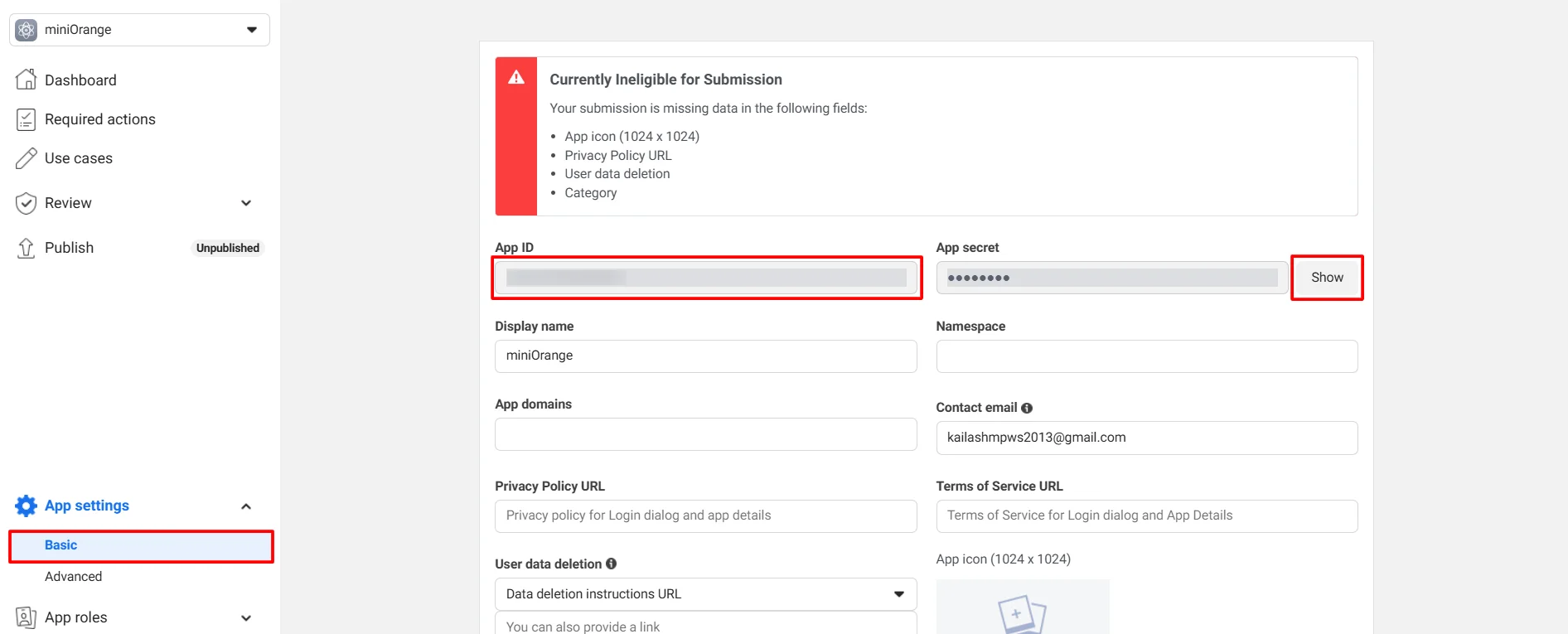Click the Required actions checklist icon

coord(27,119)
